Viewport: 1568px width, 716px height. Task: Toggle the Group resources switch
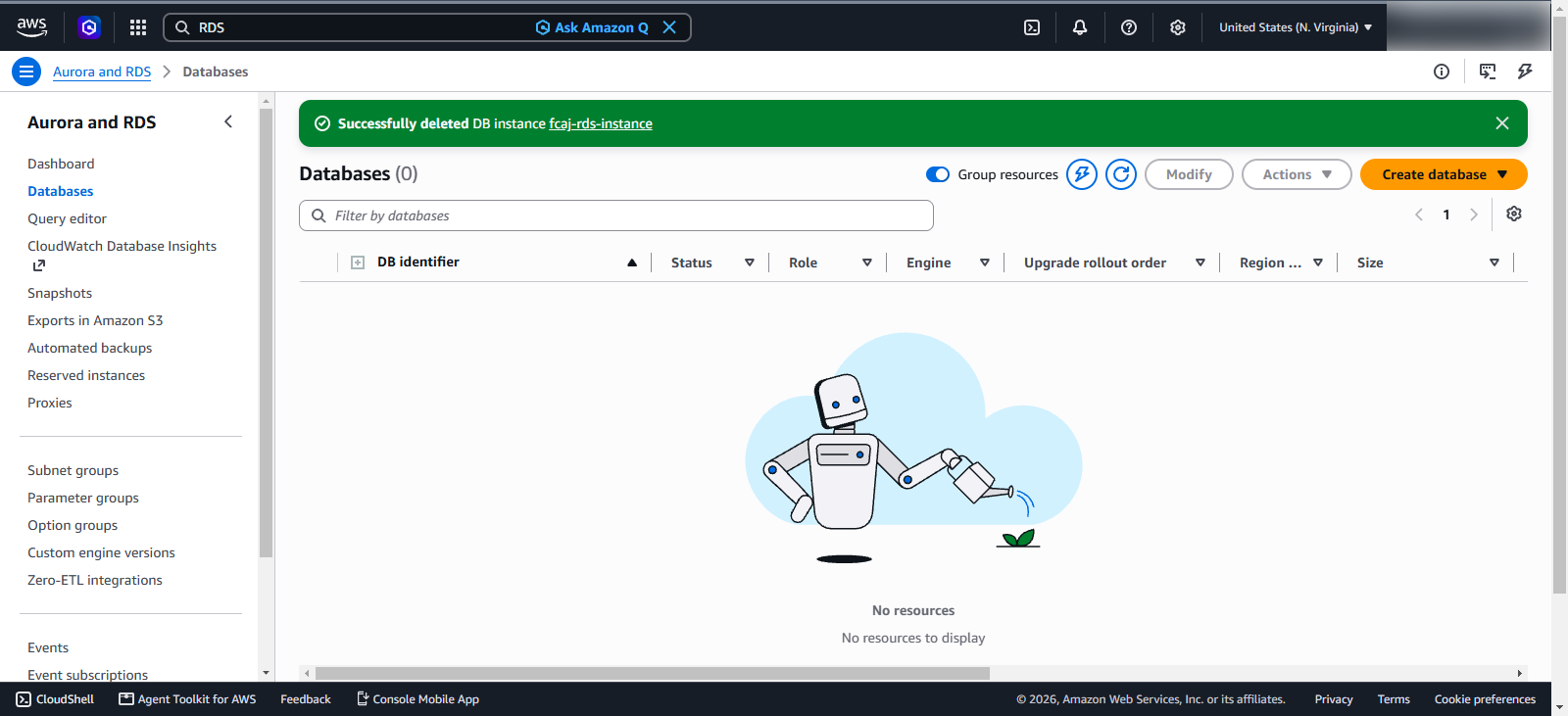point(938,174)
